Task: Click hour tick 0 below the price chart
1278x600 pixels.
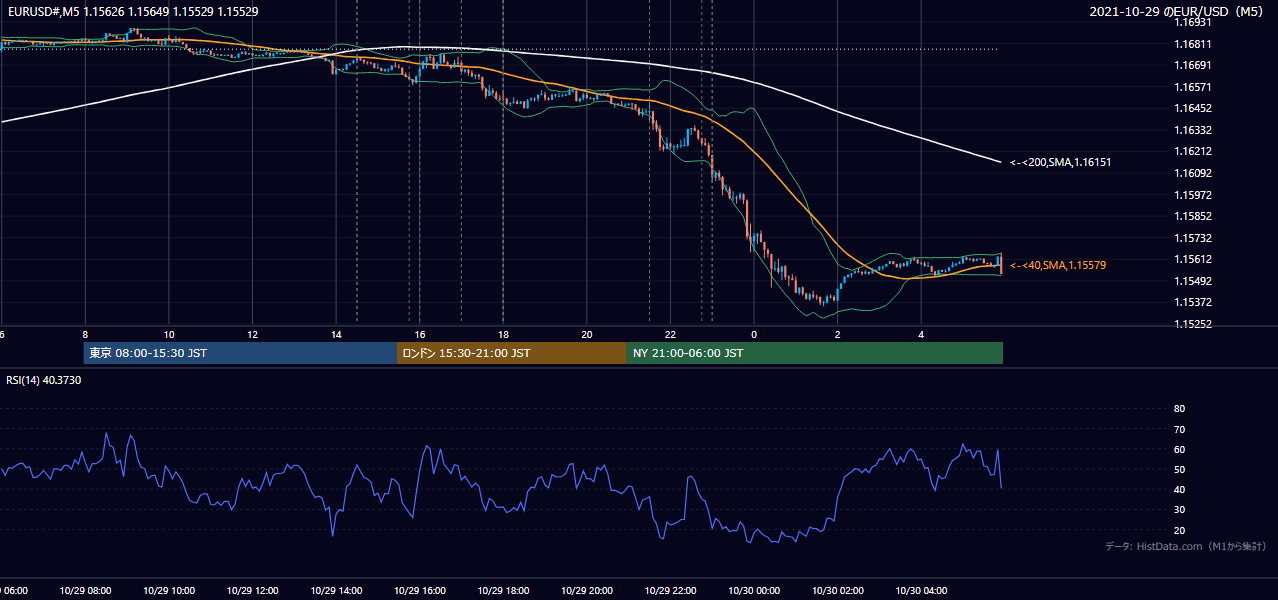Action: coord(754,335)
